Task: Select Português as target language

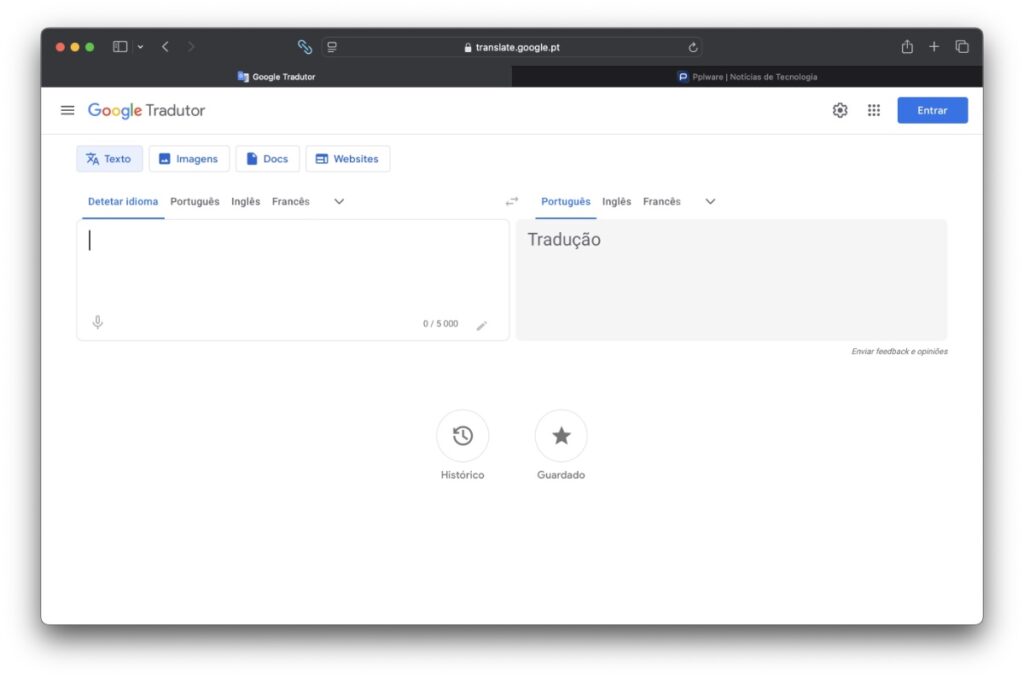Action: (566, 202)
